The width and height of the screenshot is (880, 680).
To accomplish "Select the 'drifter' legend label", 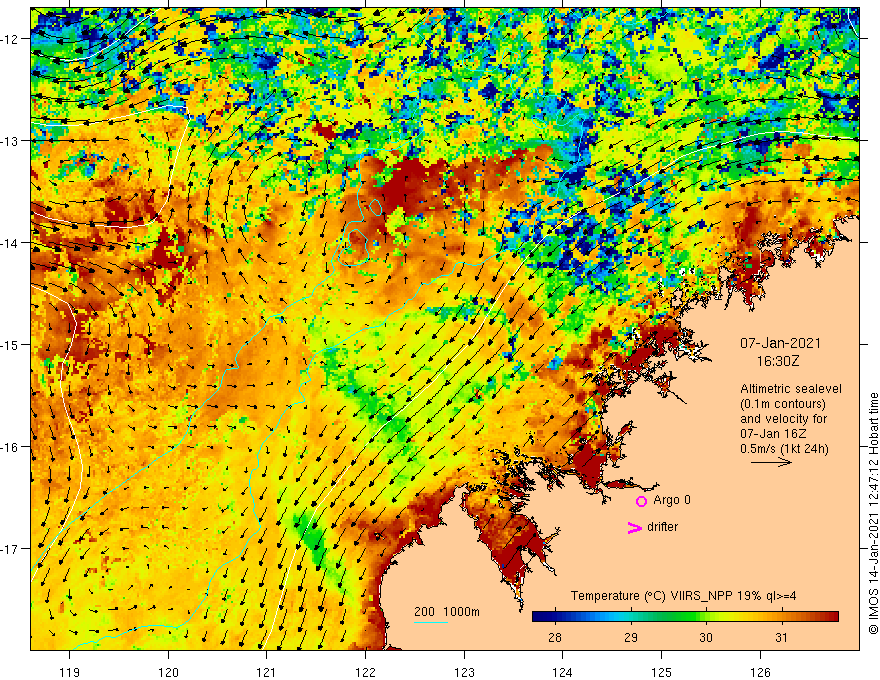I will [662, 527].
